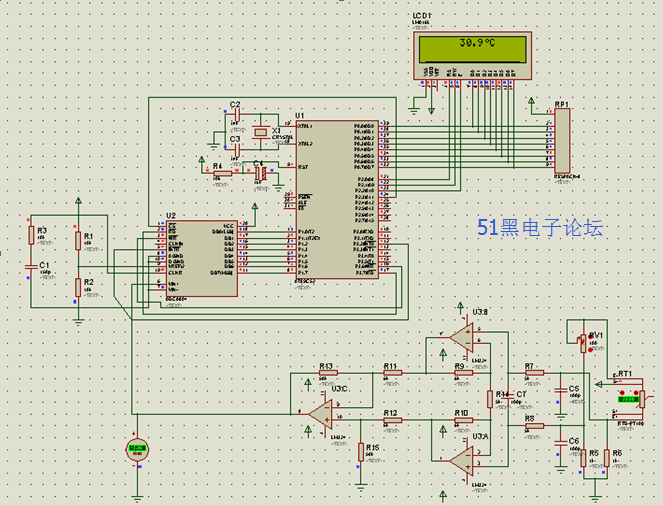Select the X1 crystal oscillator
This screenshot has width=663, height=505.
pyautogui.click(x=261, y=132)
